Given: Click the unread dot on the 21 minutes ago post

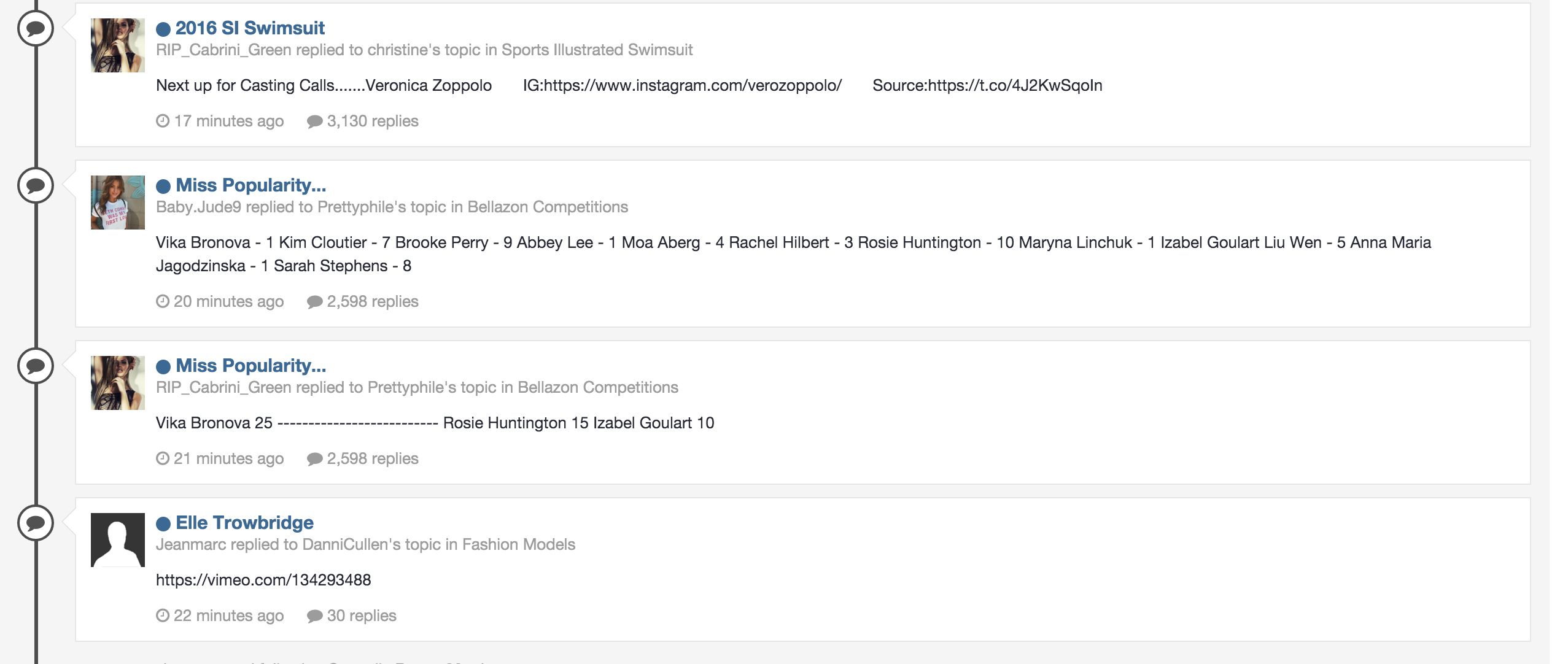Looking at the screenshot, I should [x=163, y=366].
